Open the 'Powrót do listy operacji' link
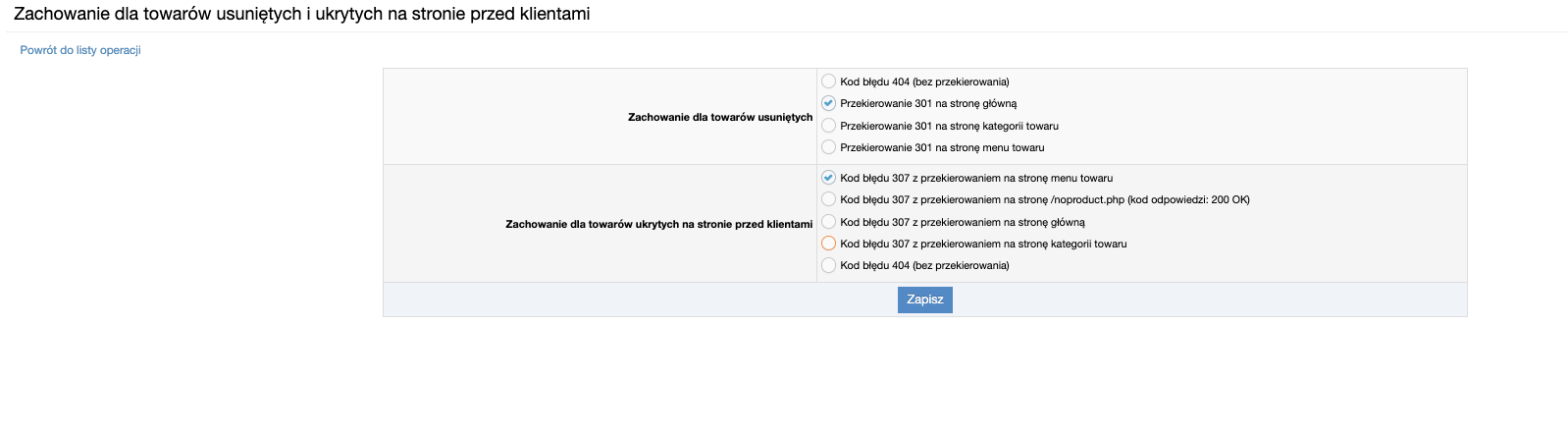The height and width of the screenshot is (435, 1568). tap(80, 50)
